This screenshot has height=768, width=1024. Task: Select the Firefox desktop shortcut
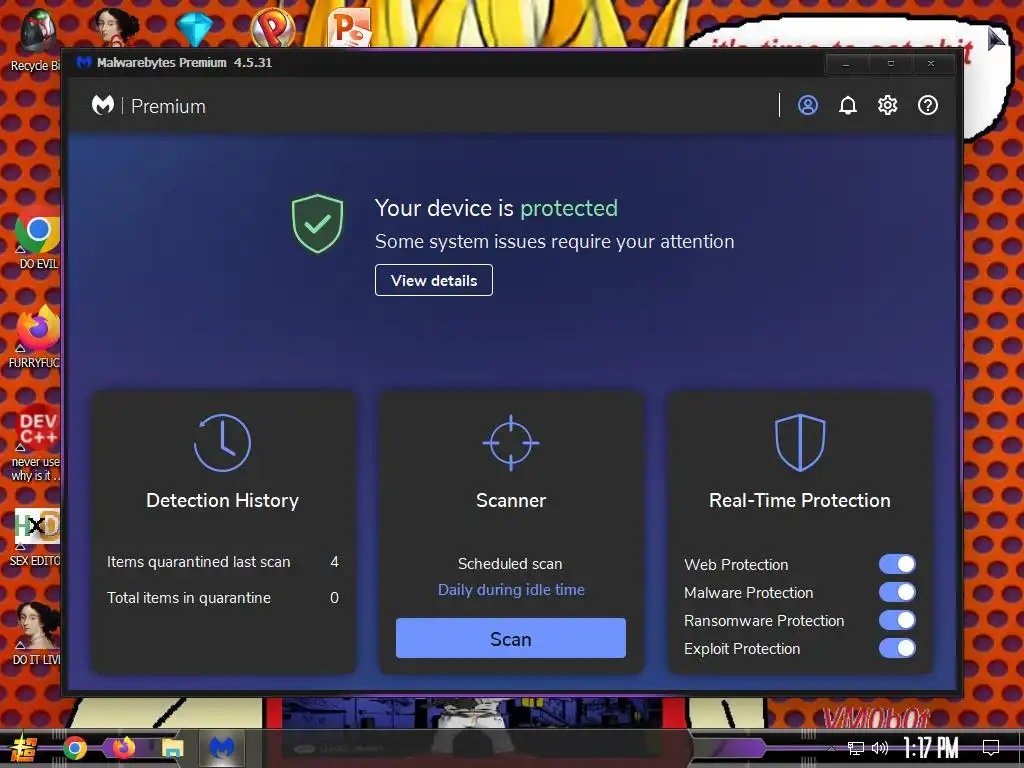click(x=37, y=336)
